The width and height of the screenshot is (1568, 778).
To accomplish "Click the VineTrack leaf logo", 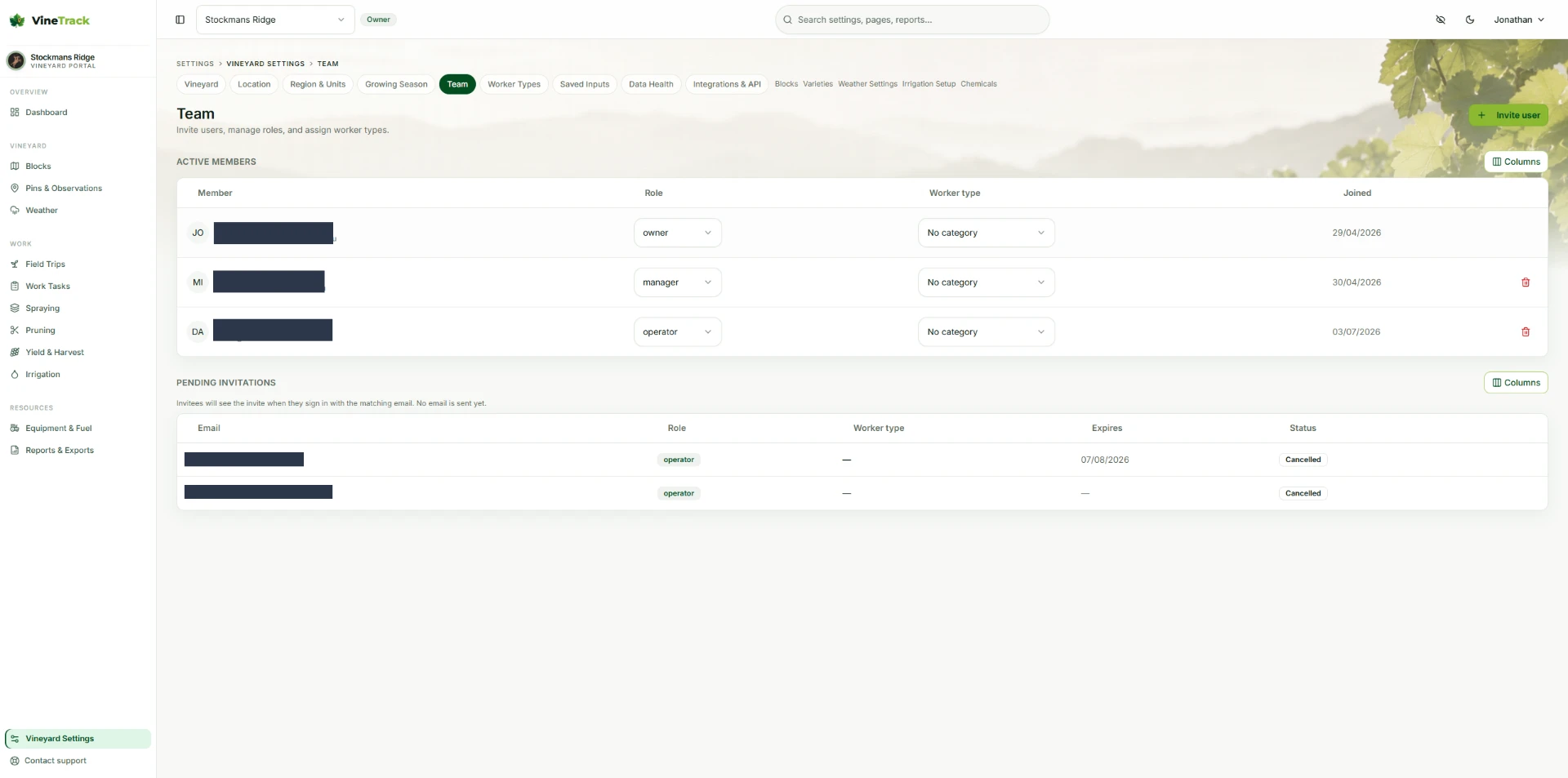I will [17, 20].
